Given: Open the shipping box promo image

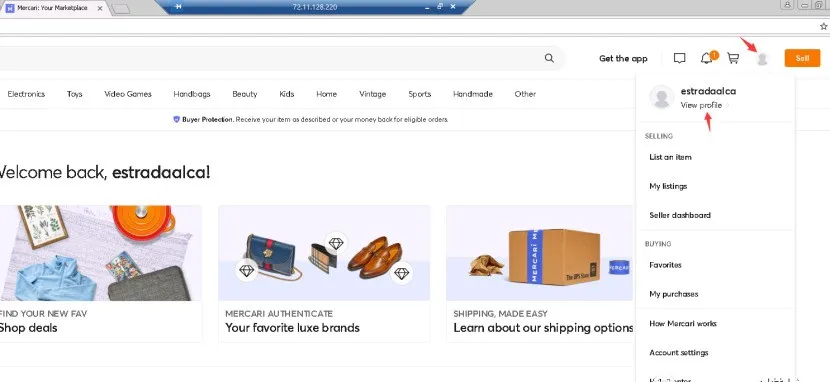Looking at the screenshot, I should tap(540, 253).
